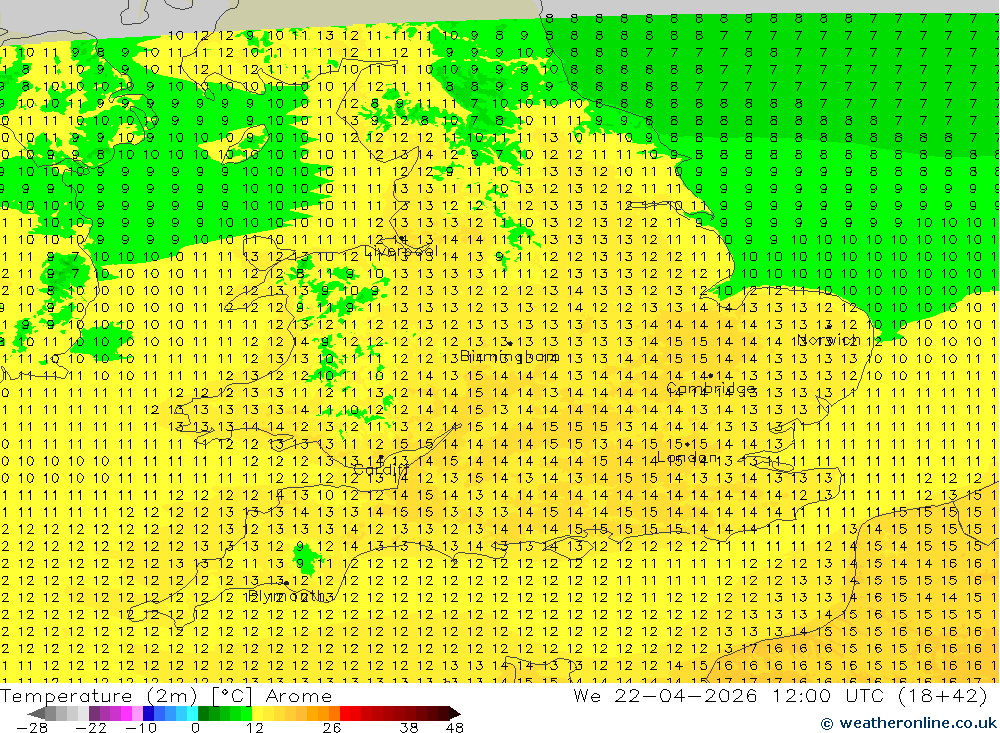This screenshot has height=733, width=1000.
Task: Click the Cambridge city label
Action: [x=710, y=388]
